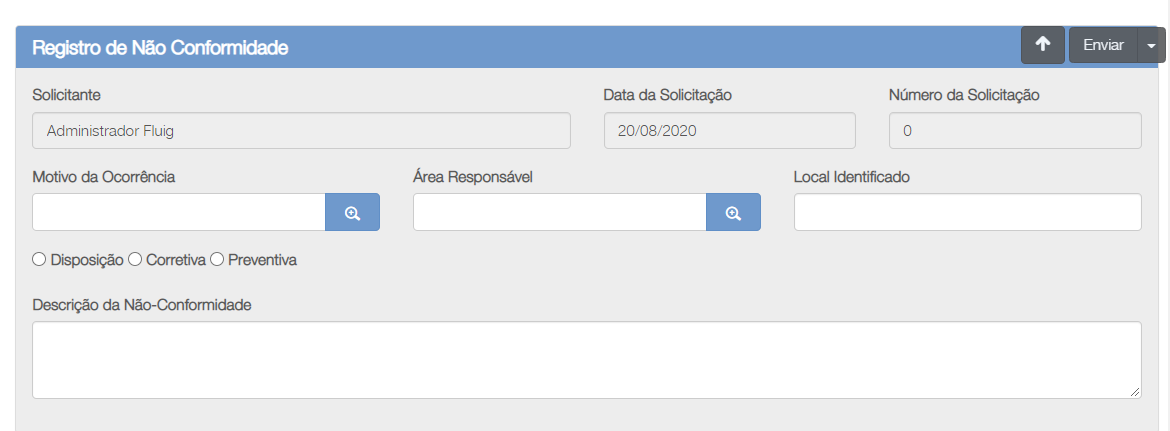Click the Data da Solicitação date field

click(730, 130)
